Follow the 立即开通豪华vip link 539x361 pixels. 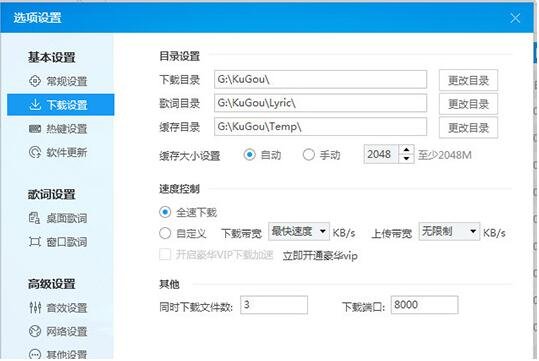[320, 256]
